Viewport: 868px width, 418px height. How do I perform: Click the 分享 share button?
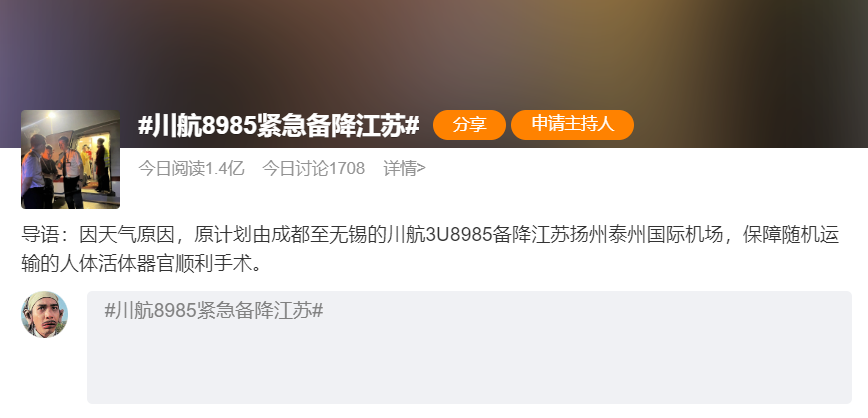click(x=469, y=125)
